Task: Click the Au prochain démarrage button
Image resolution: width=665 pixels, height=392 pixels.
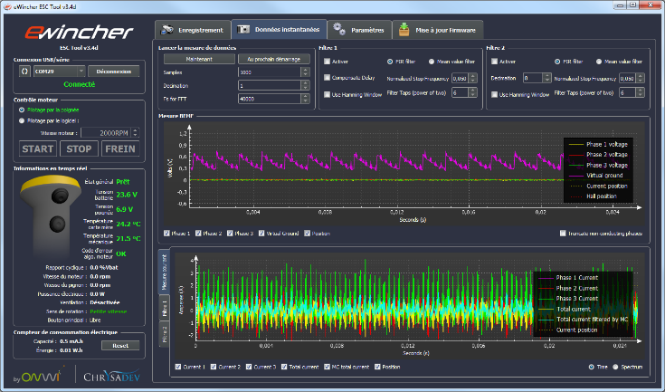Action: (274, 59)
